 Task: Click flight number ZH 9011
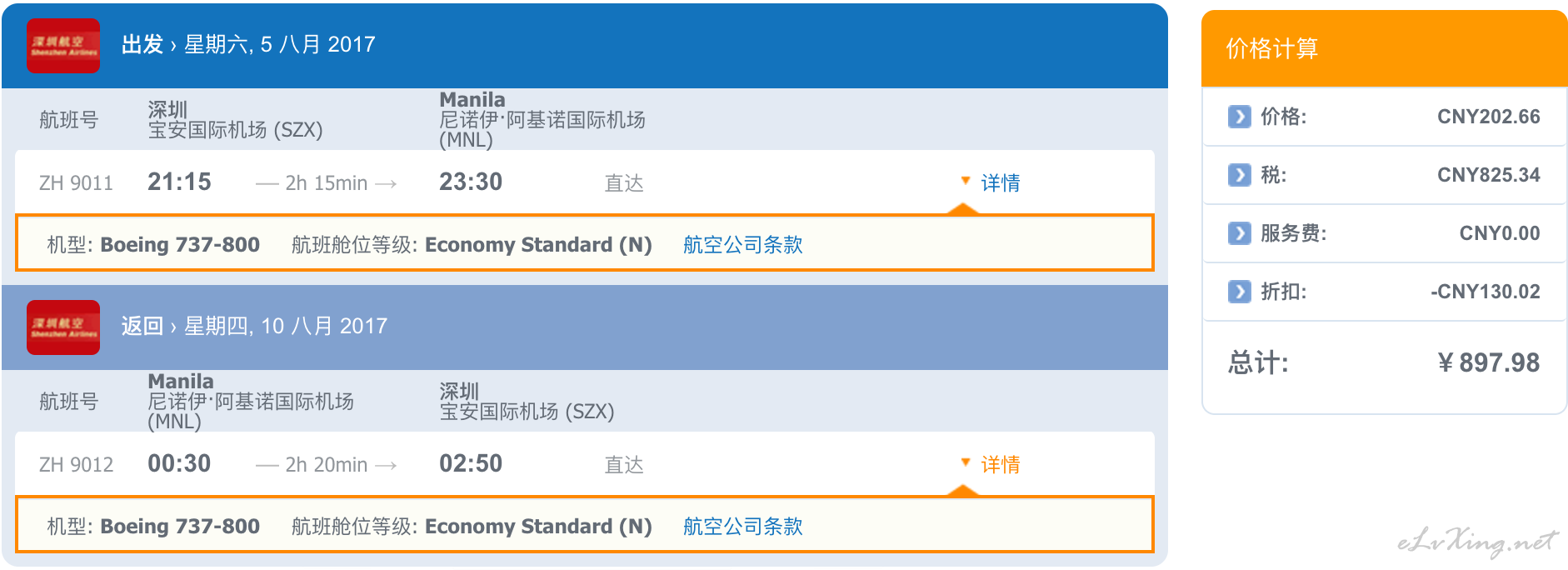(76, 183)
